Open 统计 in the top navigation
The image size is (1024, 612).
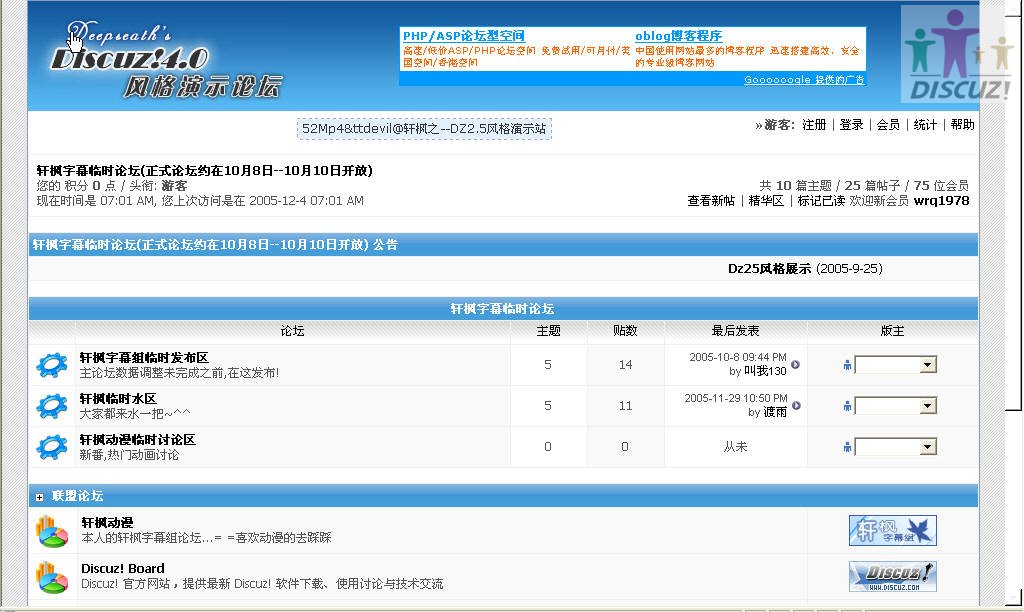point(925,125)
